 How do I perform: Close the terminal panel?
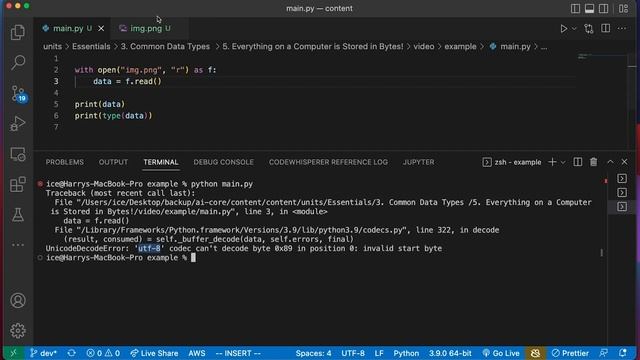click(x=624, y=162)
